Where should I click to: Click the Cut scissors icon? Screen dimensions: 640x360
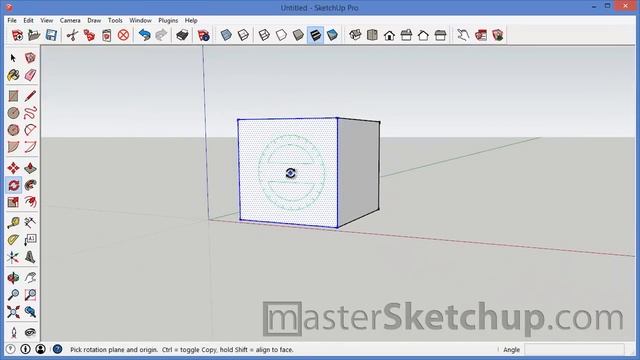point(72,35)
